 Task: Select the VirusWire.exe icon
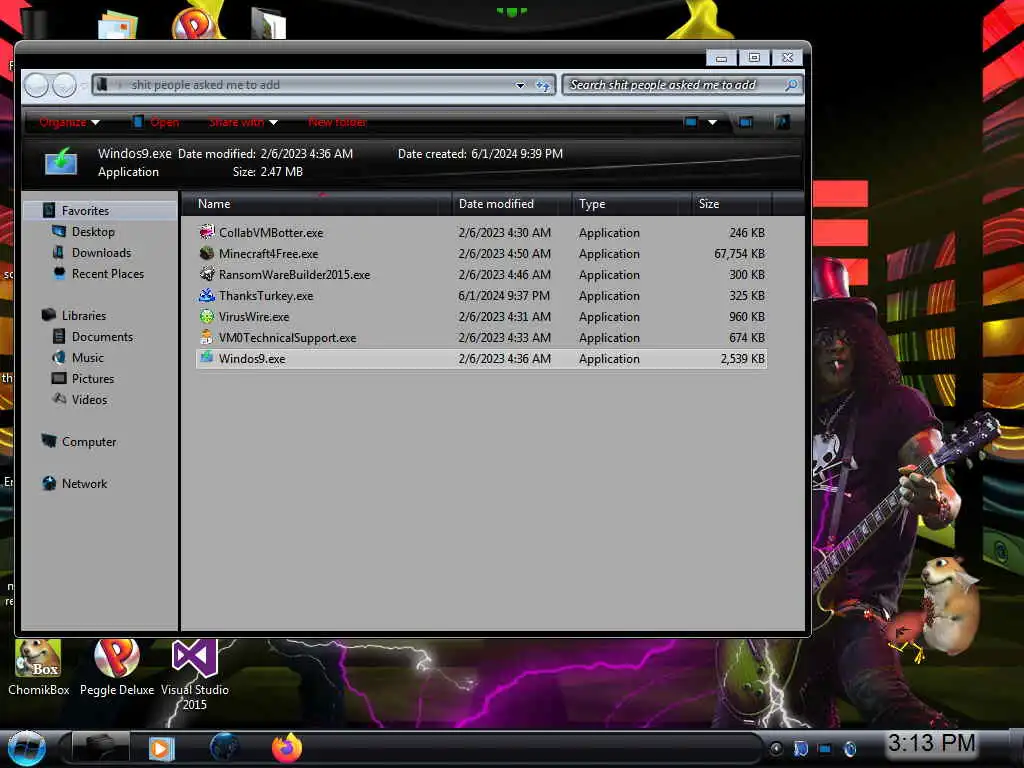(207, 316)
